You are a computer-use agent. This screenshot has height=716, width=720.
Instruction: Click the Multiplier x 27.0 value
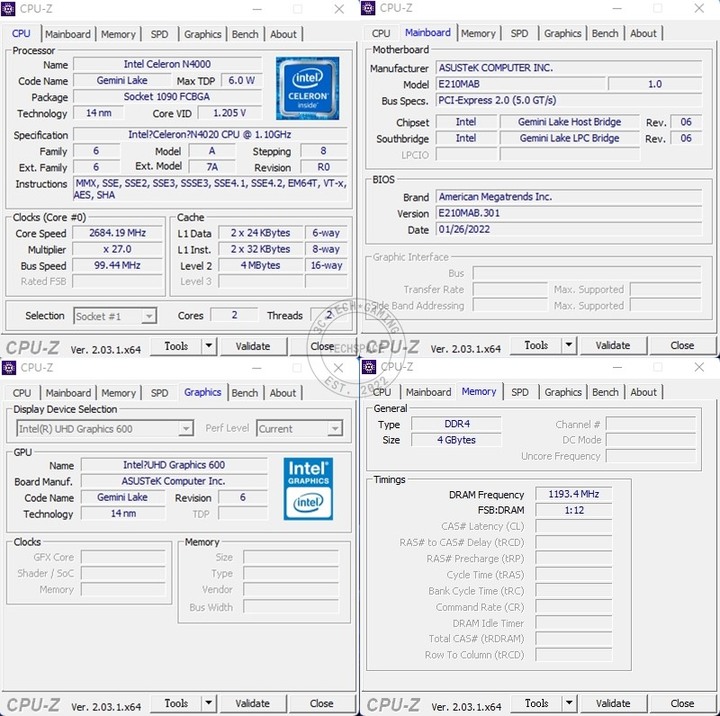118,249
